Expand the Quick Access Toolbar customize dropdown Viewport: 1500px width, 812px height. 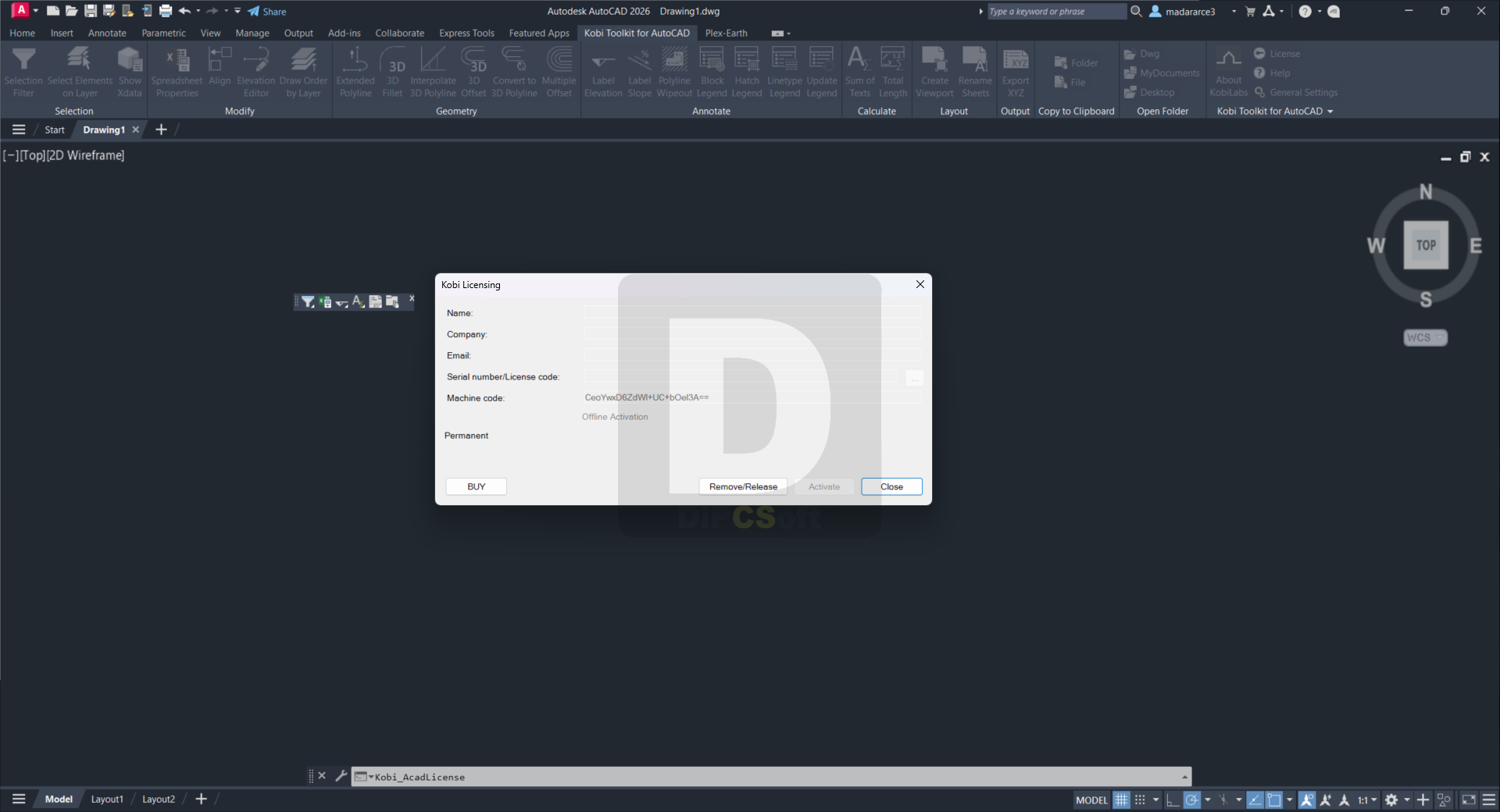[x=237, y=11]
